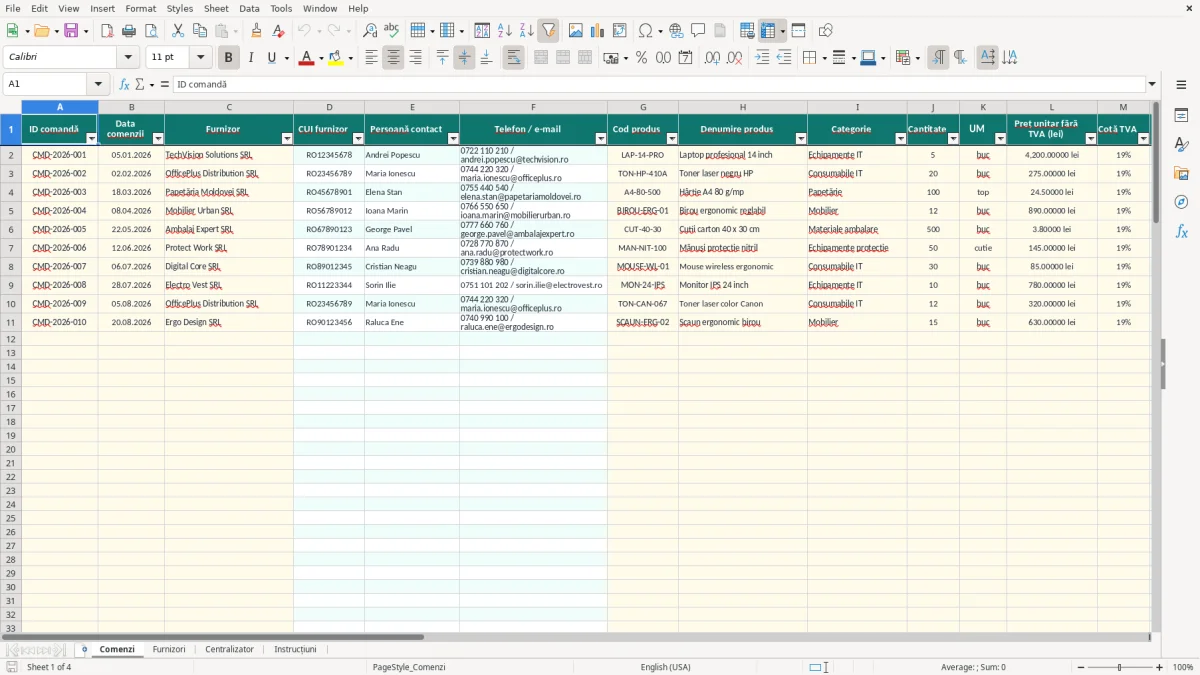This screenshot has width=1200, height=675.
Task: Insert an image
Action: [576, 31]
